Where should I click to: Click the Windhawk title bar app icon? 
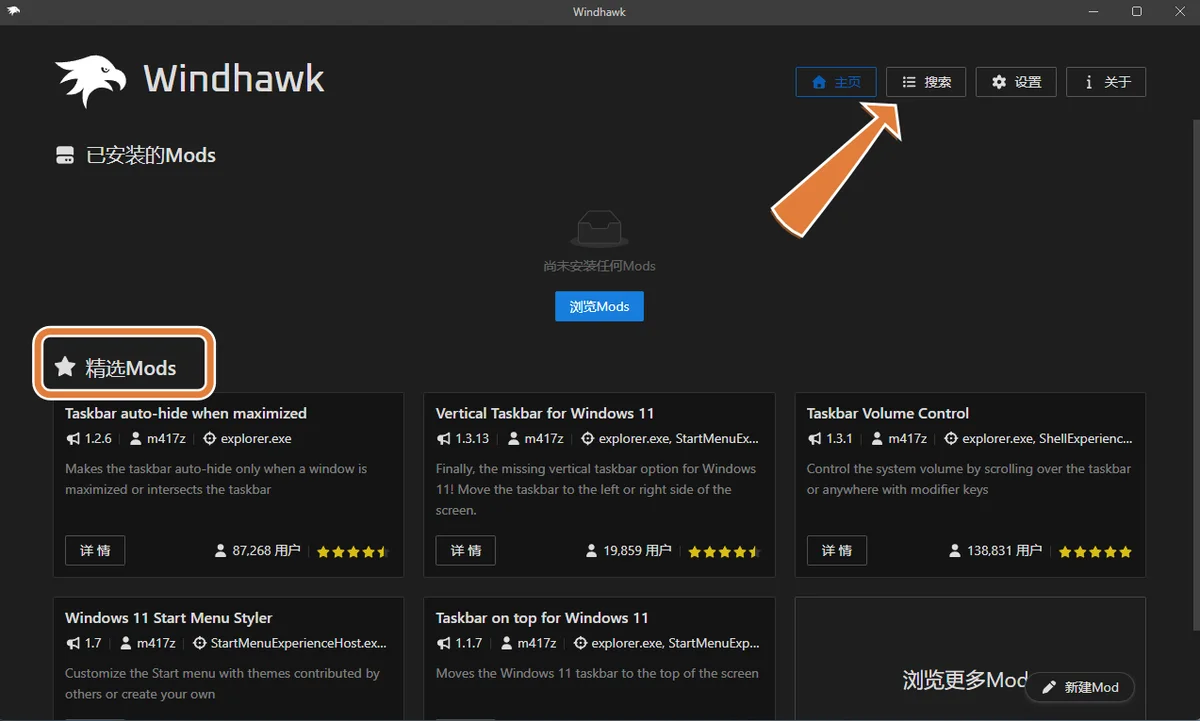click(14, 12)
